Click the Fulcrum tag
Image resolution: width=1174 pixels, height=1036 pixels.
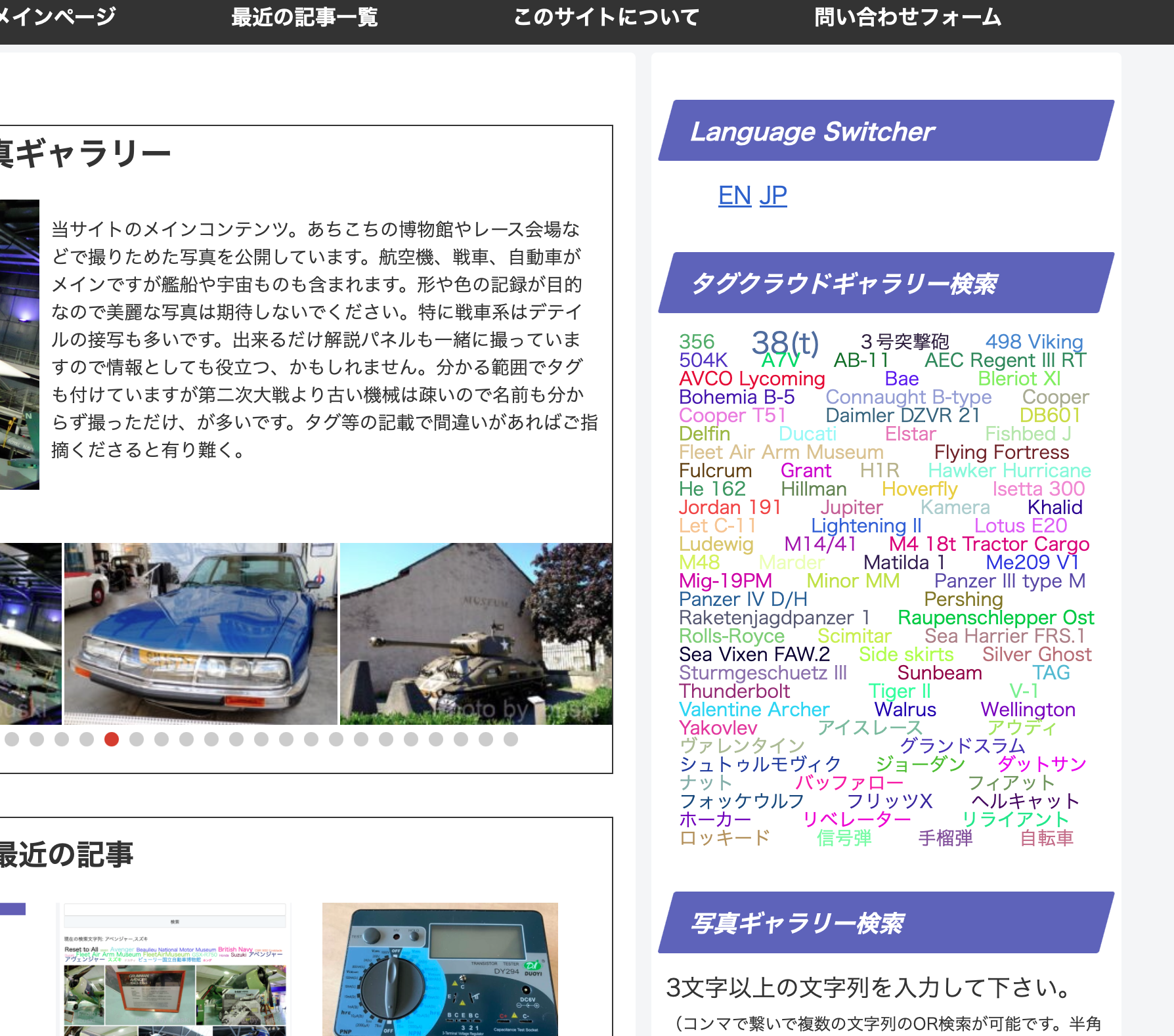pyautogui.click(x=715, y=471)
